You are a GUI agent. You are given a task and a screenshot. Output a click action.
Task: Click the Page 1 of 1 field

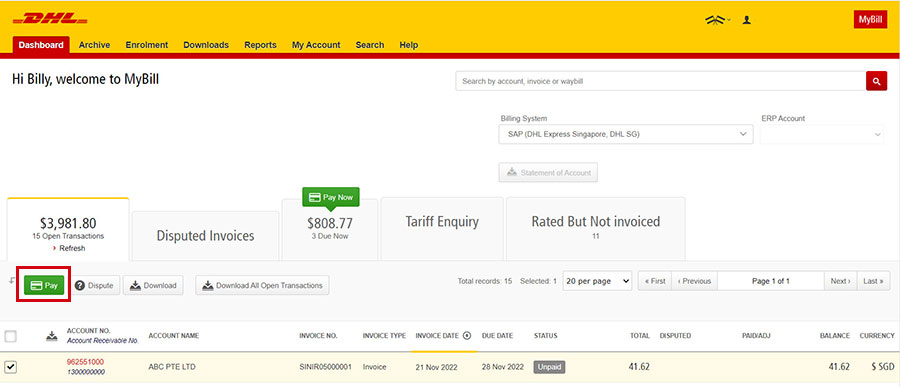[771, 281]
